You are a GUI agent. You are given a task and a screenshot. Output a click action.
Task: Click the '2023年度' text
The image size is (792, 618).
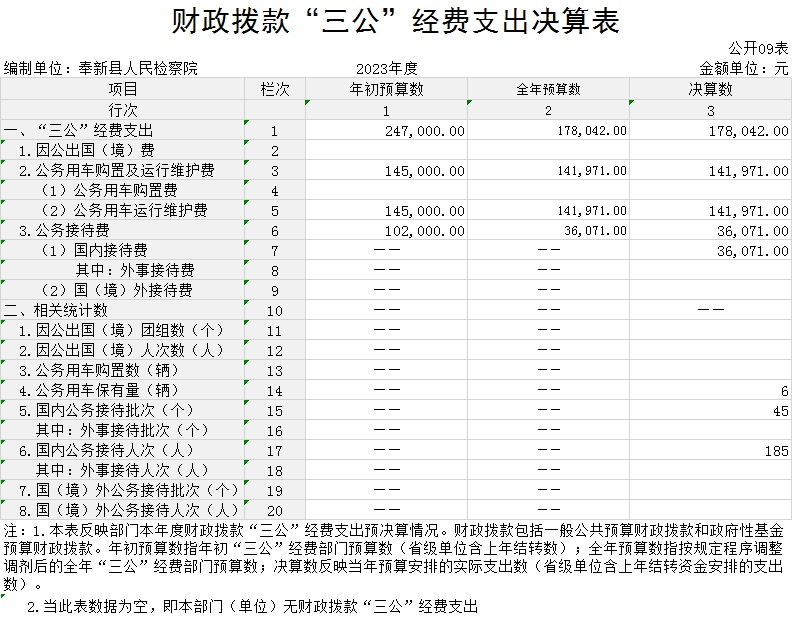click(x=386, y=68)
